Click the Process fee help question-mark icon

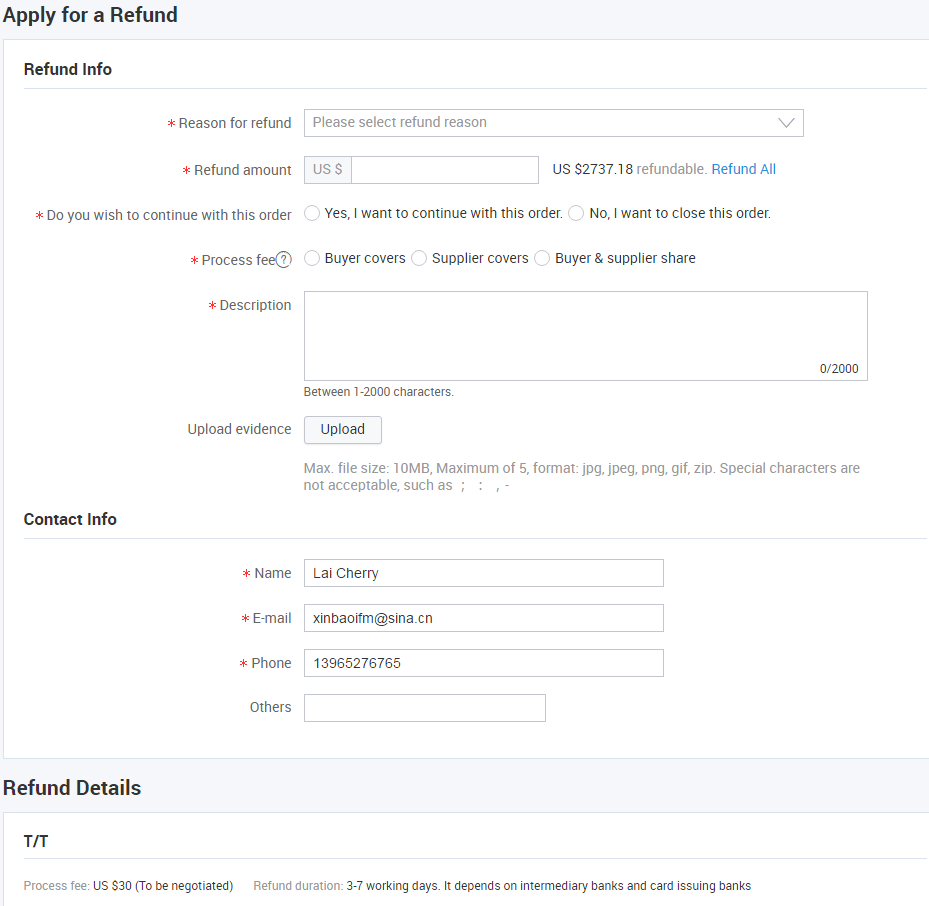click(284, 260)
